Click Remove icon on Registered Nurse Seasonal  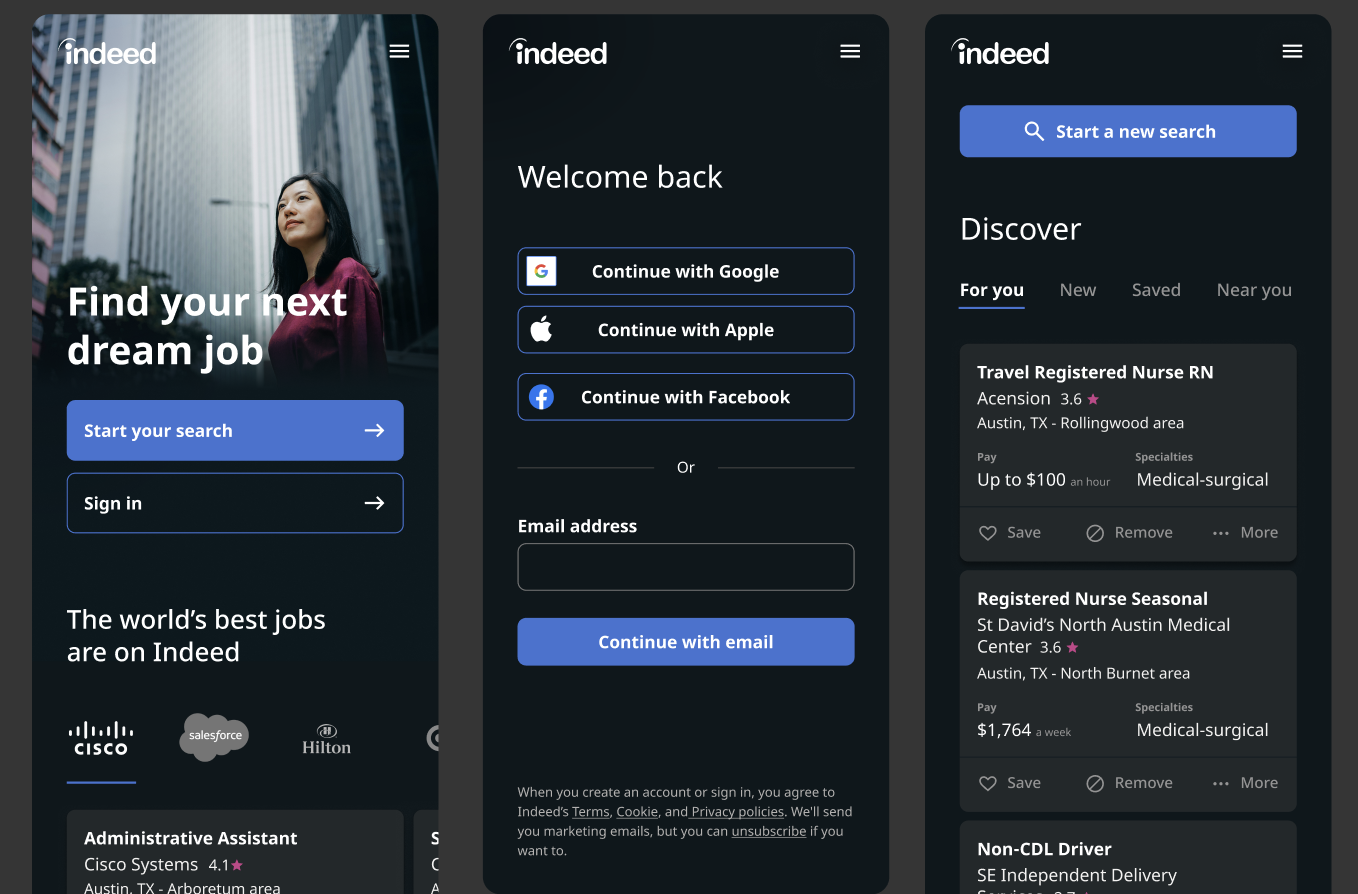point(1095,783)
